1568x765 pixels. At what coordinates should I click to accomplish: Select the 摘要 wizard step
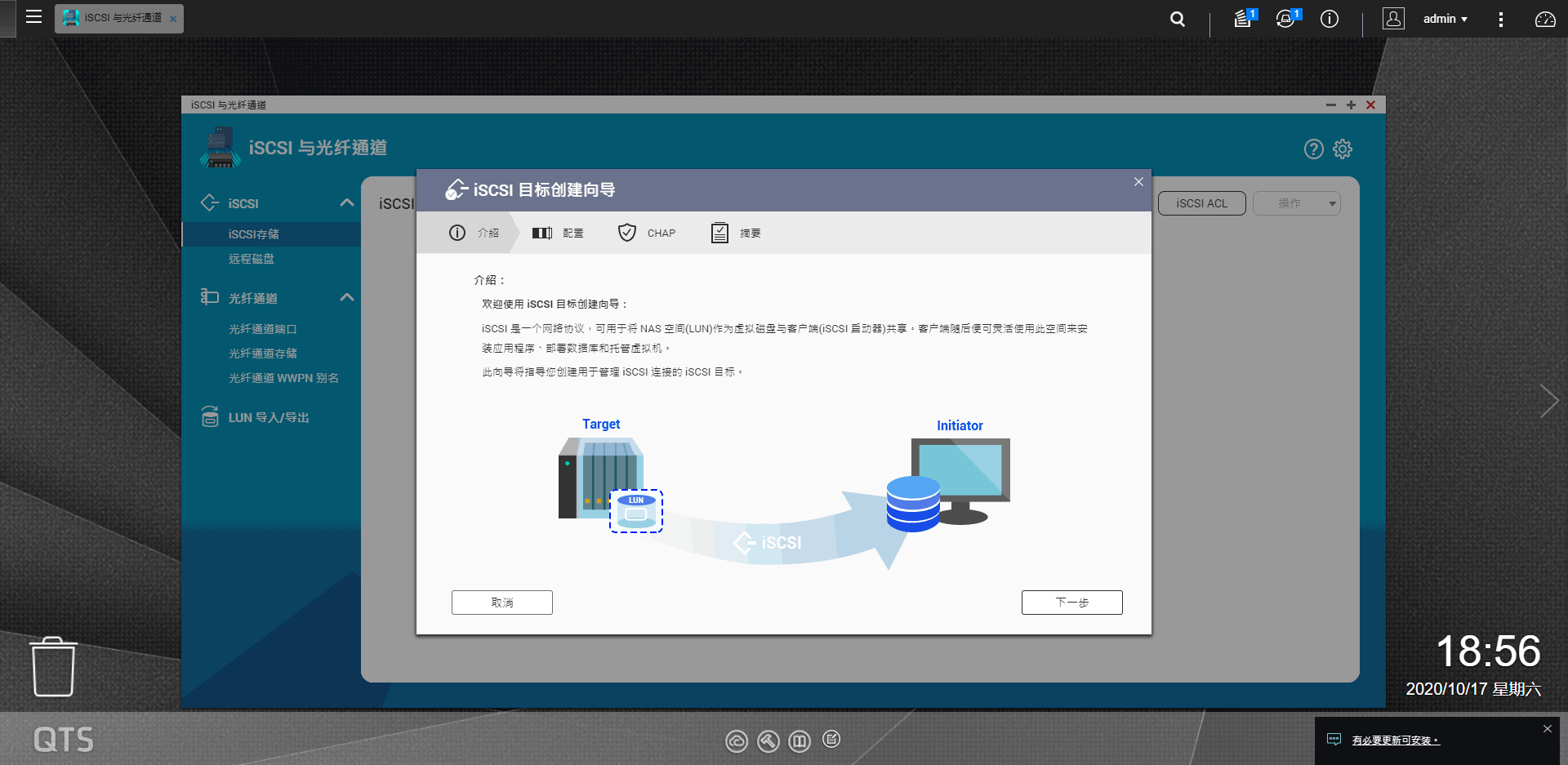pyautogui.click(x=736, y=233)
